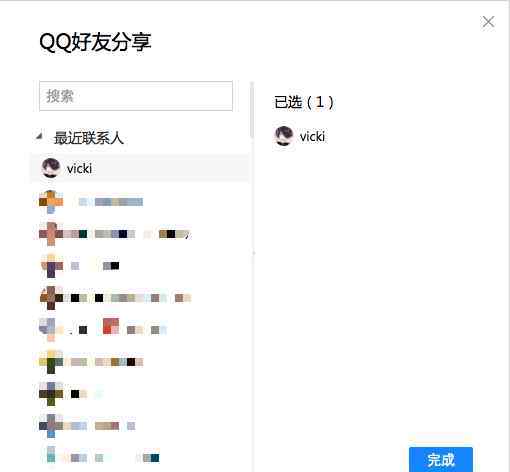Viewport: 510px width, 472px height.
Task: Click vicki's avatar under 已选
Action: 284,136
